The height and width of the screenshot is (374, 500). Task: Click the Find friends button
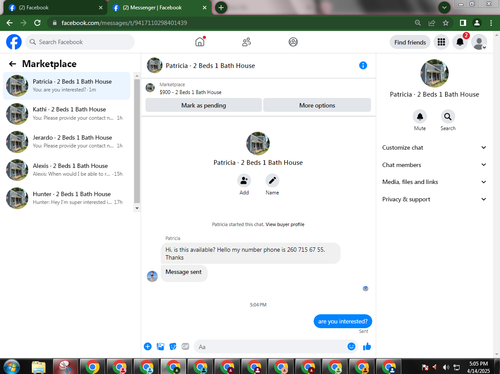tap(410, 42)
